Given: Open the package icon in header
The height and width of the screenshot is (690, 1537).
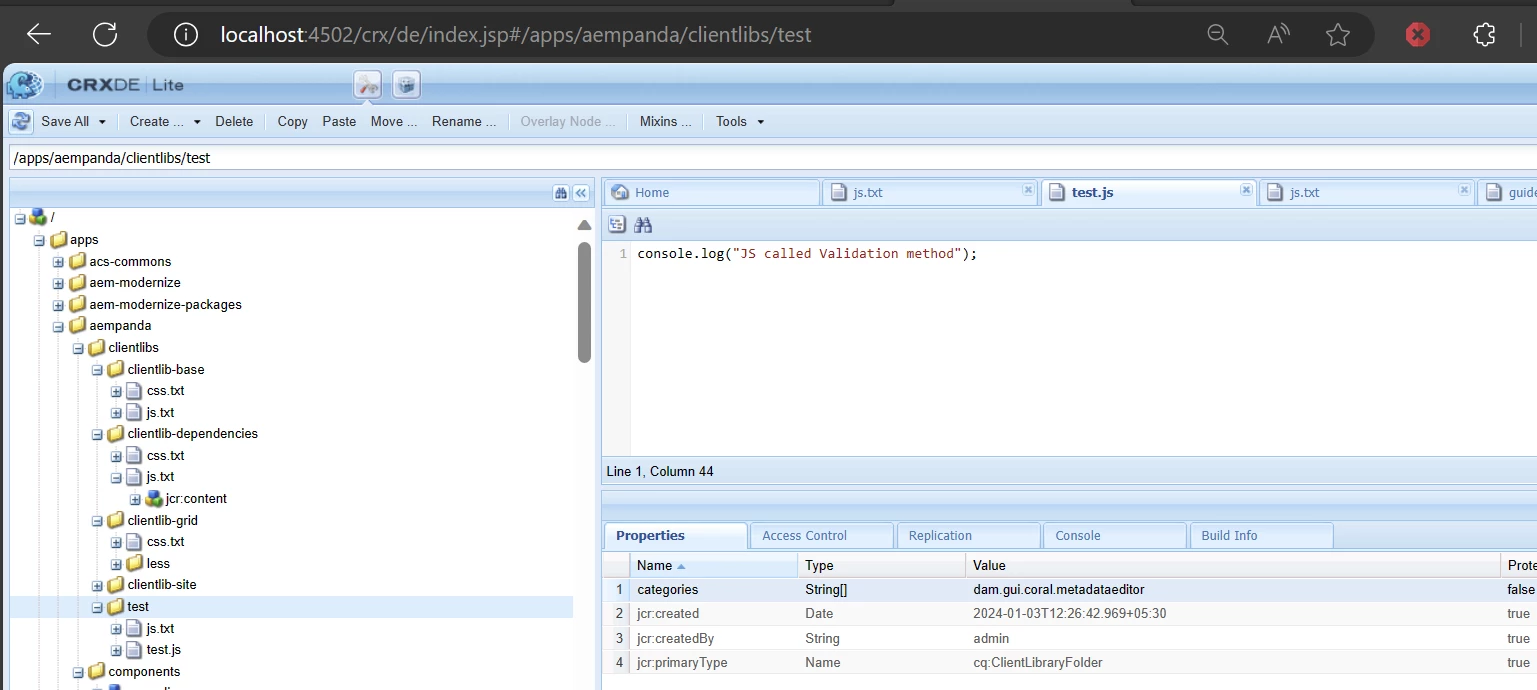Looking at the screenshot, I should pyautogui.click(x=406, y=85).
